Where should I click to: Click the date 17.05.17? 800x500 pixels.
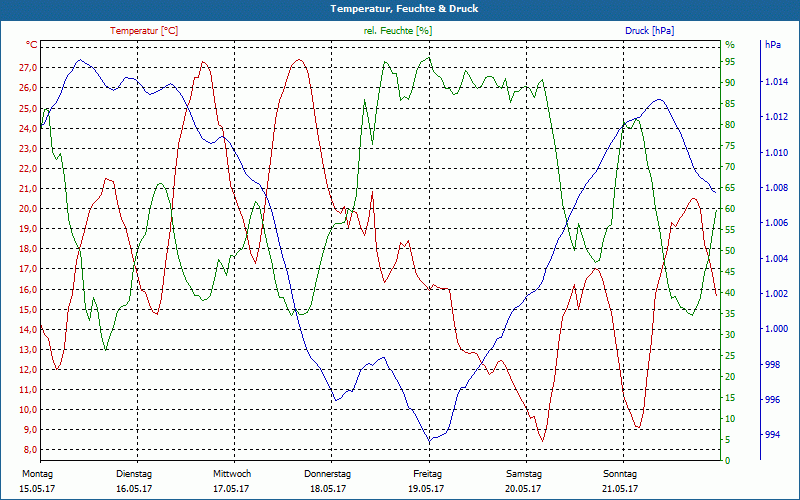pyautogui.click(x=231, y=489)
